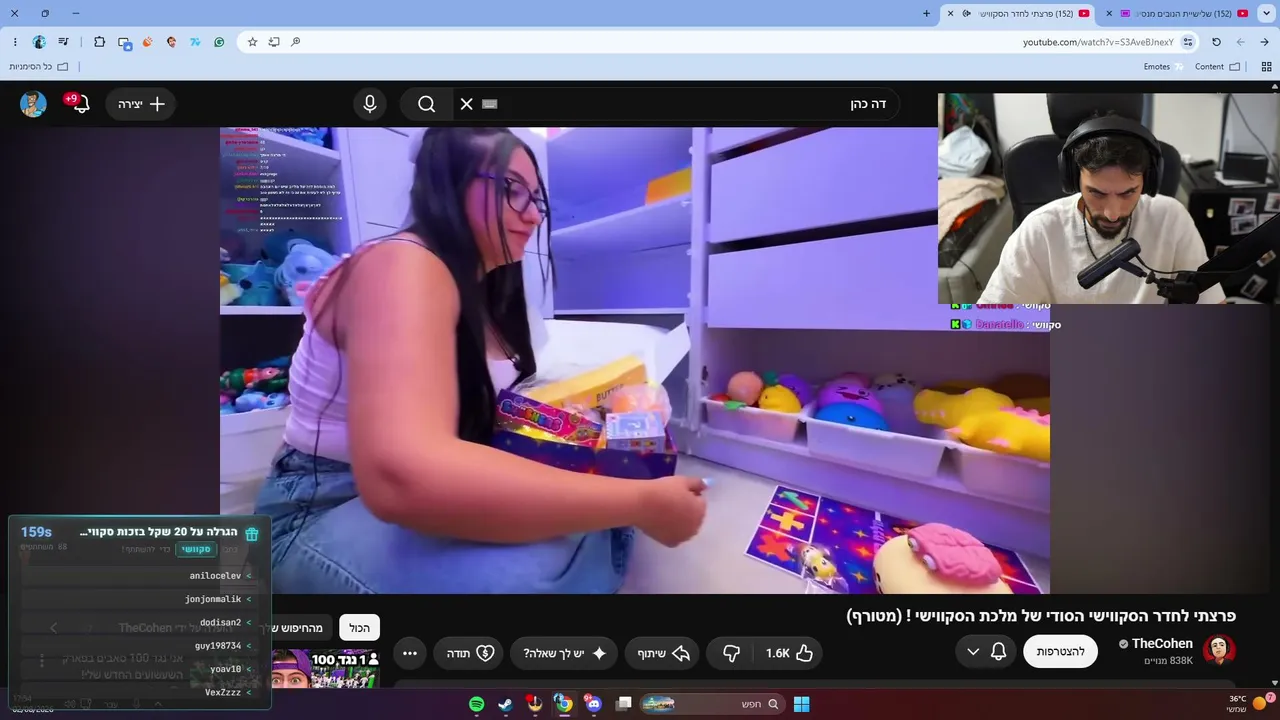This screenshot has width=1280, height=720.
Task: Open Spotify from the taskbar
Action: 477,704
